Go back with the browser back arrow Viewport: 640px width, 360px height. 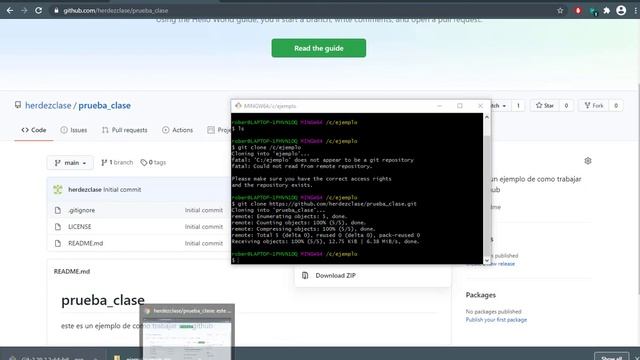[x=10, y=11]
